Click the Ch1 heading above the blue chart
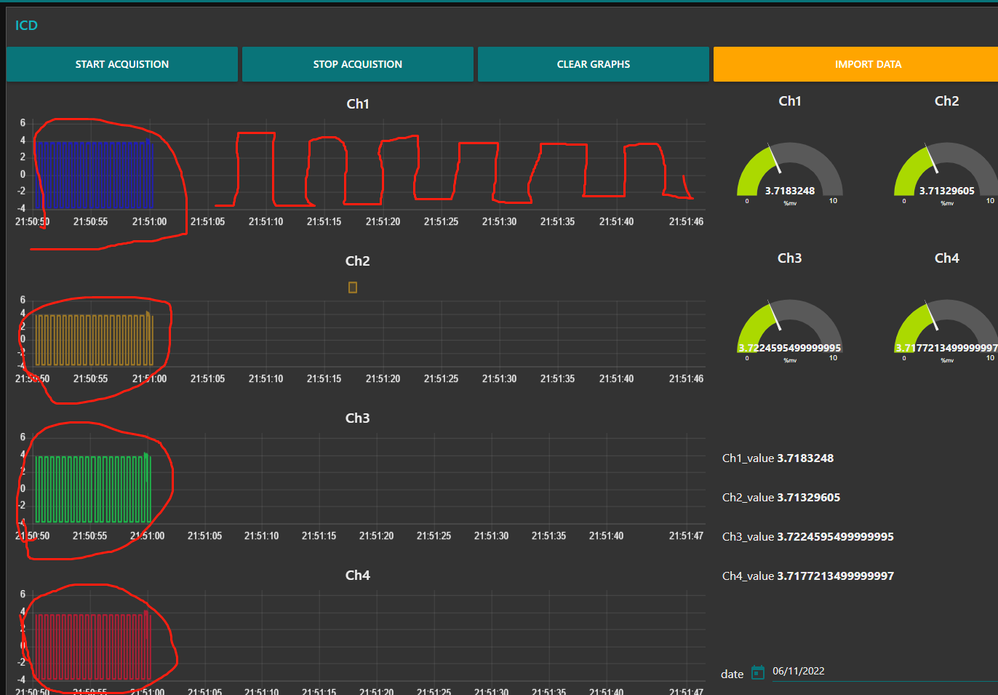Screen dimensions: 998x695 pos(358,104)
